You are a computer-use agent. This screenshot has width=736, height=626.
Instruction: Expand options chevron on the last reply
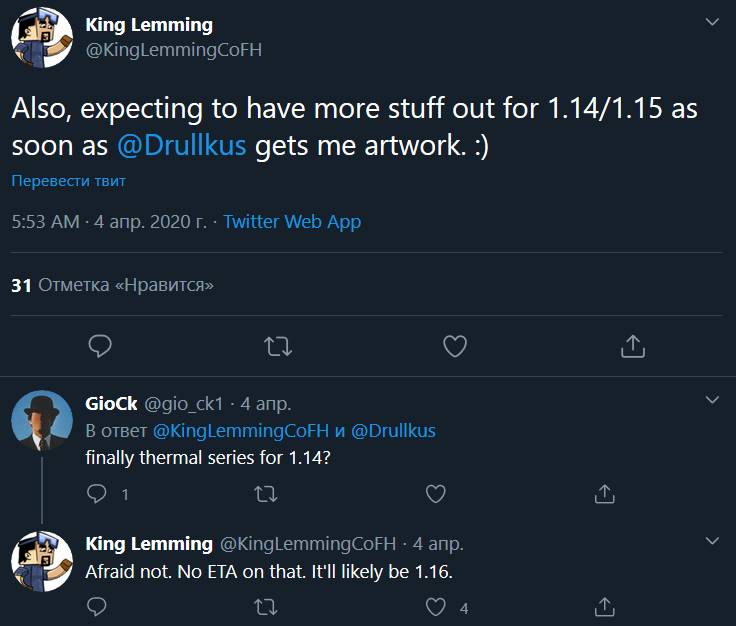click(x=712, y=541)
